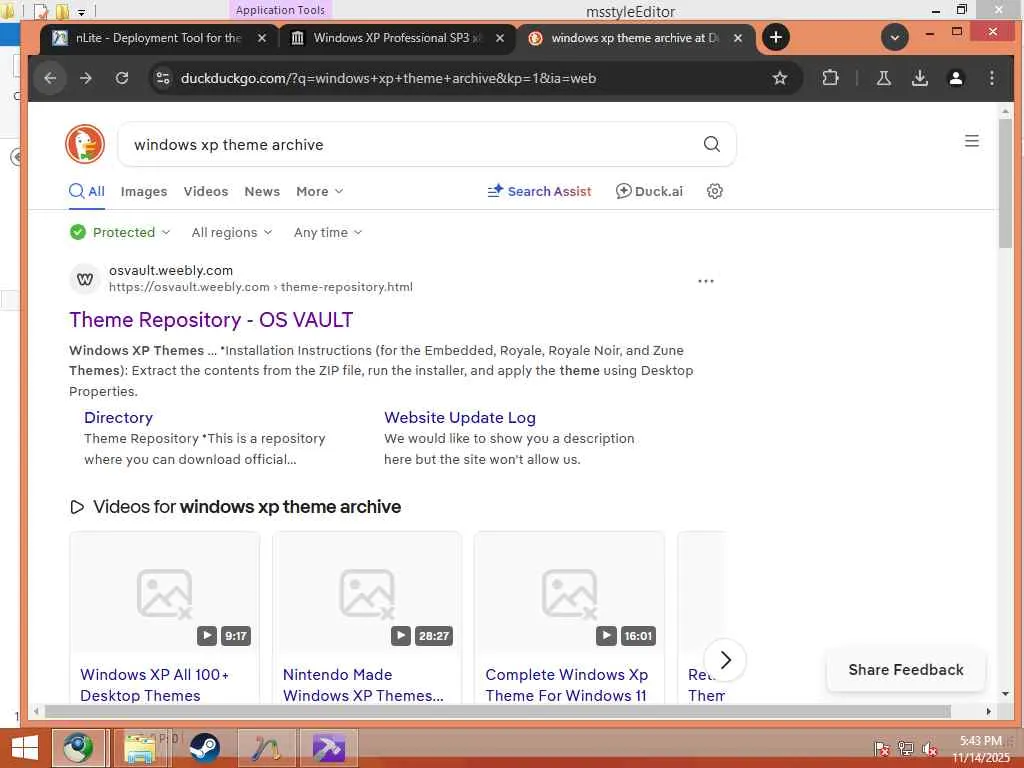This screenshot has height=768, width=1024.
Task: Show next videos with the arrow
Action: click(x=725, y=660)
